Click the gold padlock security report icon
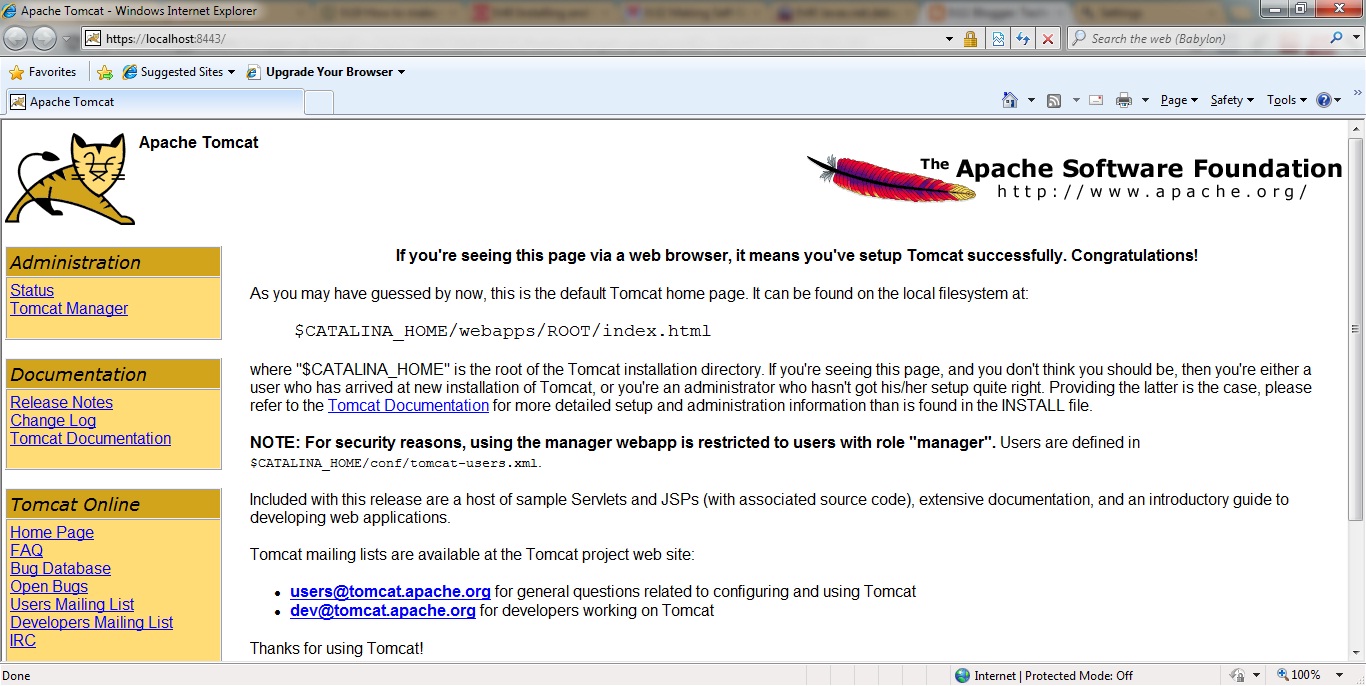The width and height of the screenshot is (1366, 686). point(970,39)
